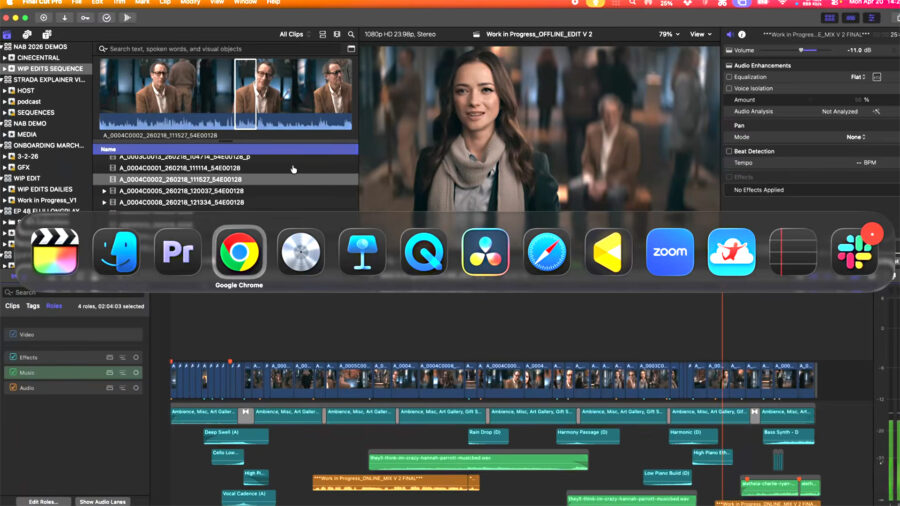Enable the Beat Detection checkbox

pos(729,151)
